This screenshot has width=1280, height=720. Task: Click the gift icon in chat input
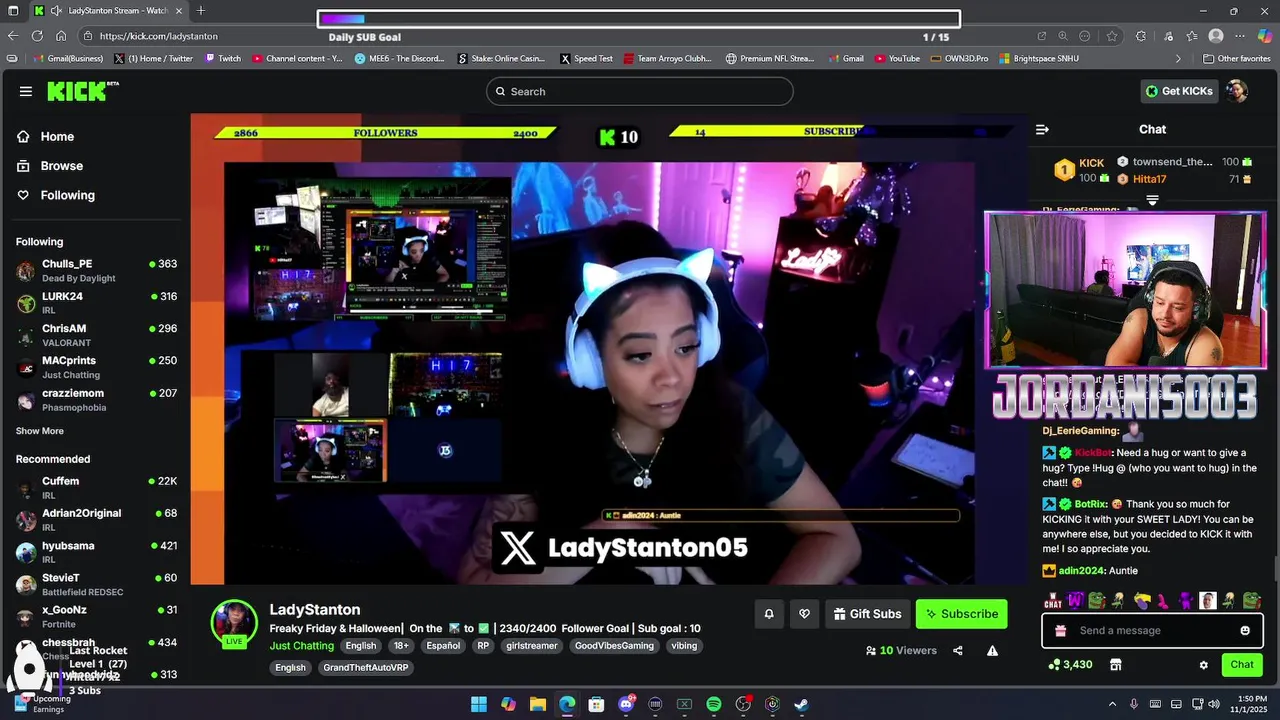[1061, 631]
